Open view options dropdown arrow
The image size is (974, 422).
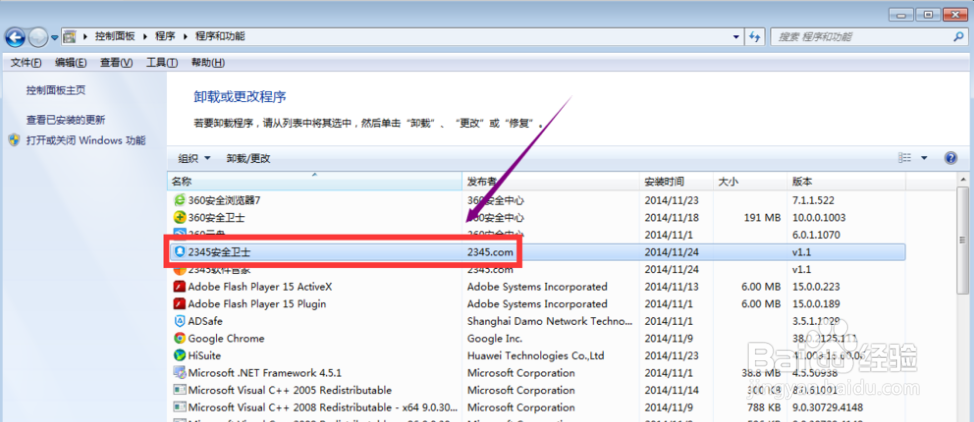pyautogui.click(x=924, y=158)
